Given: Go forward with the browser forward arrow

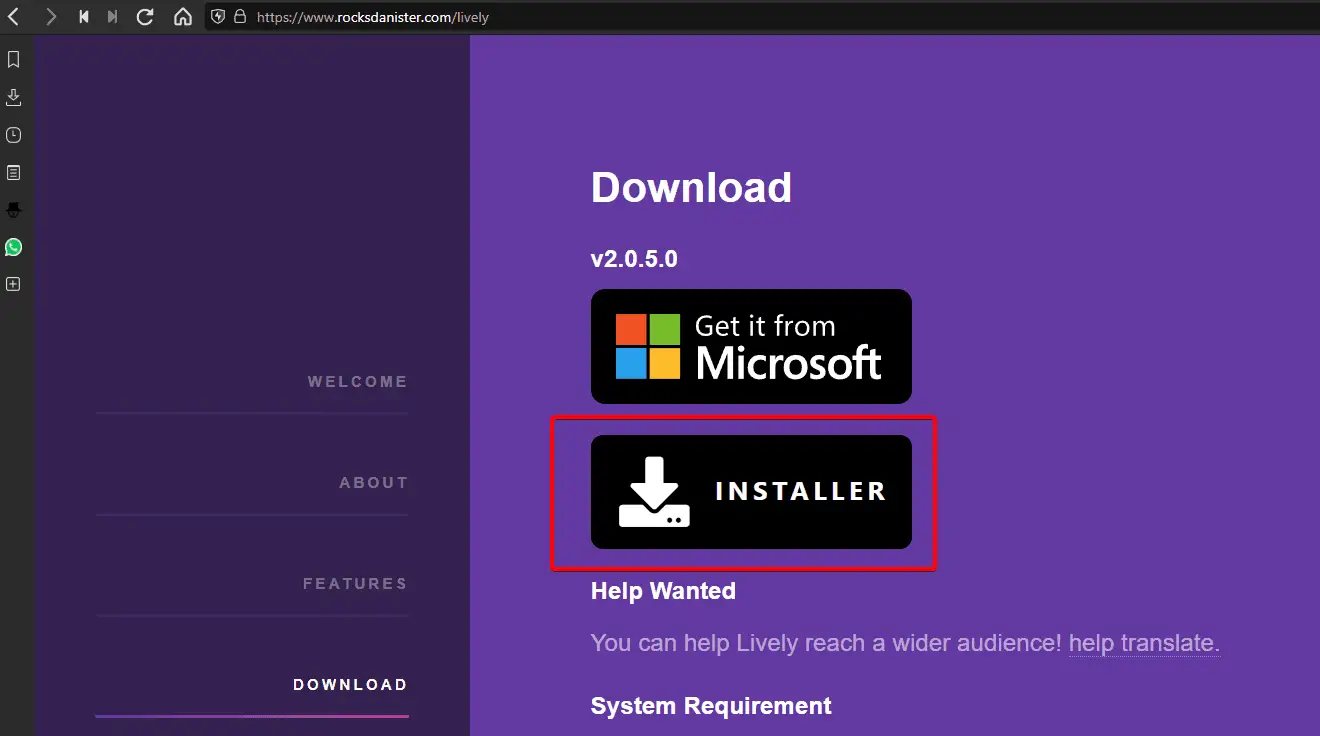Looking at the screenshot, I should [52, 17].
